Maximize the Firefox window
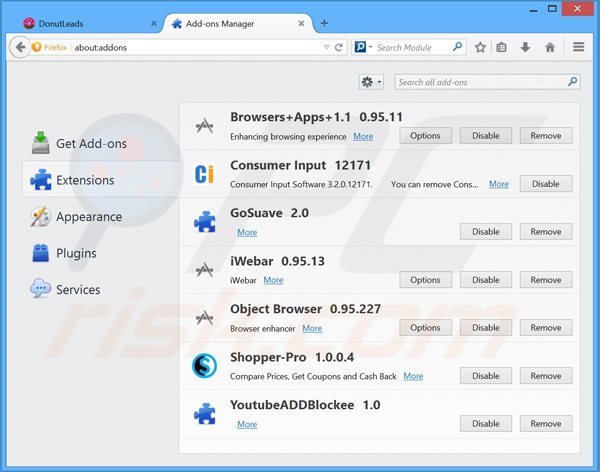 coord(552,8)
